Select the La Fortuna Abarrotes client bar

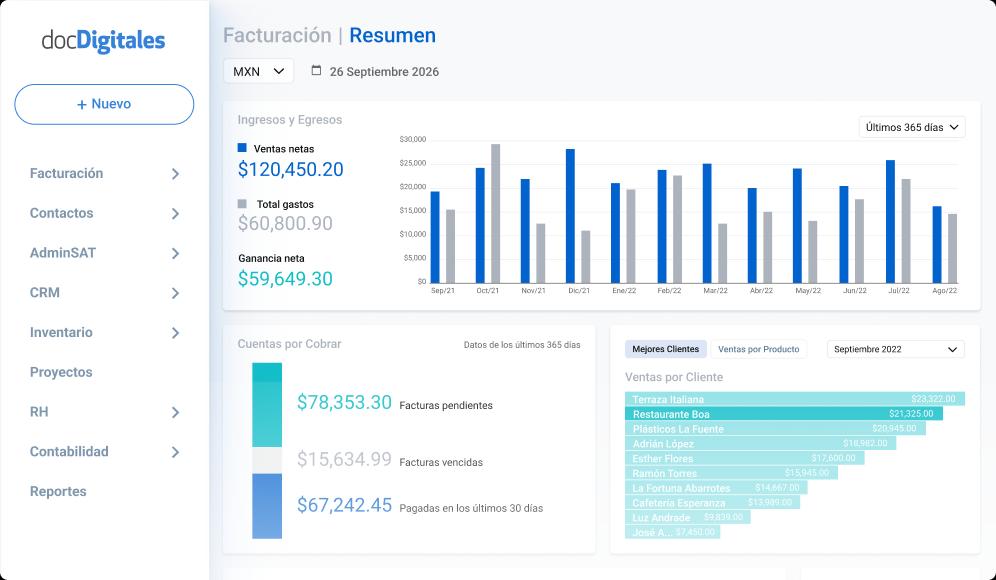717,488
